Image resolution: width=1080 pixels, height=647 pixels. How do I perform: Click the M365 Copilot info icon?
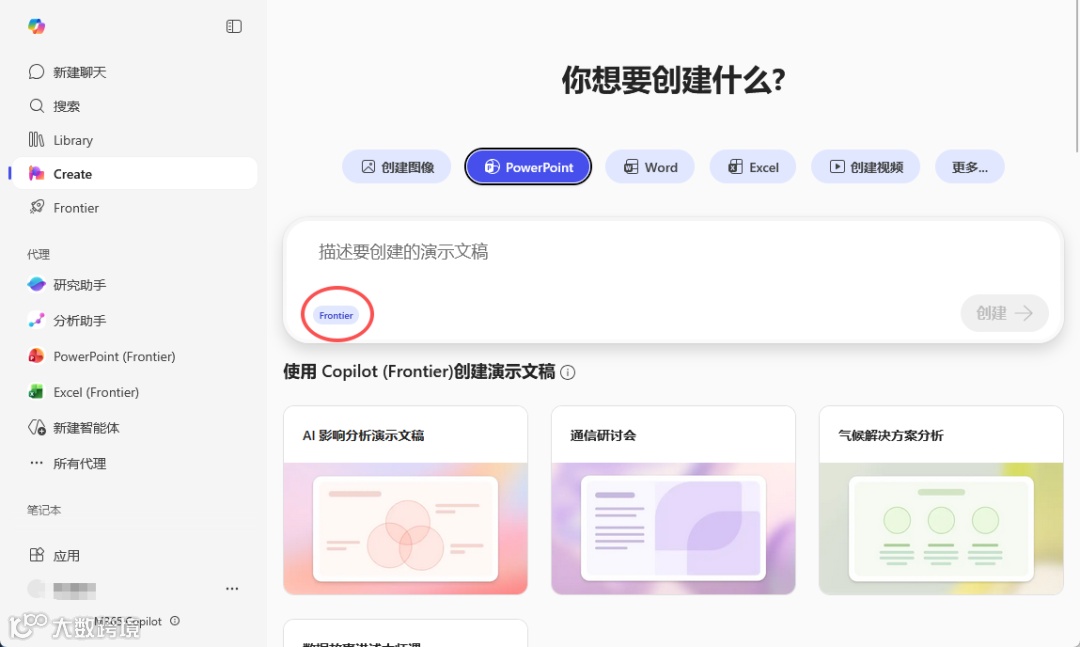175,621
